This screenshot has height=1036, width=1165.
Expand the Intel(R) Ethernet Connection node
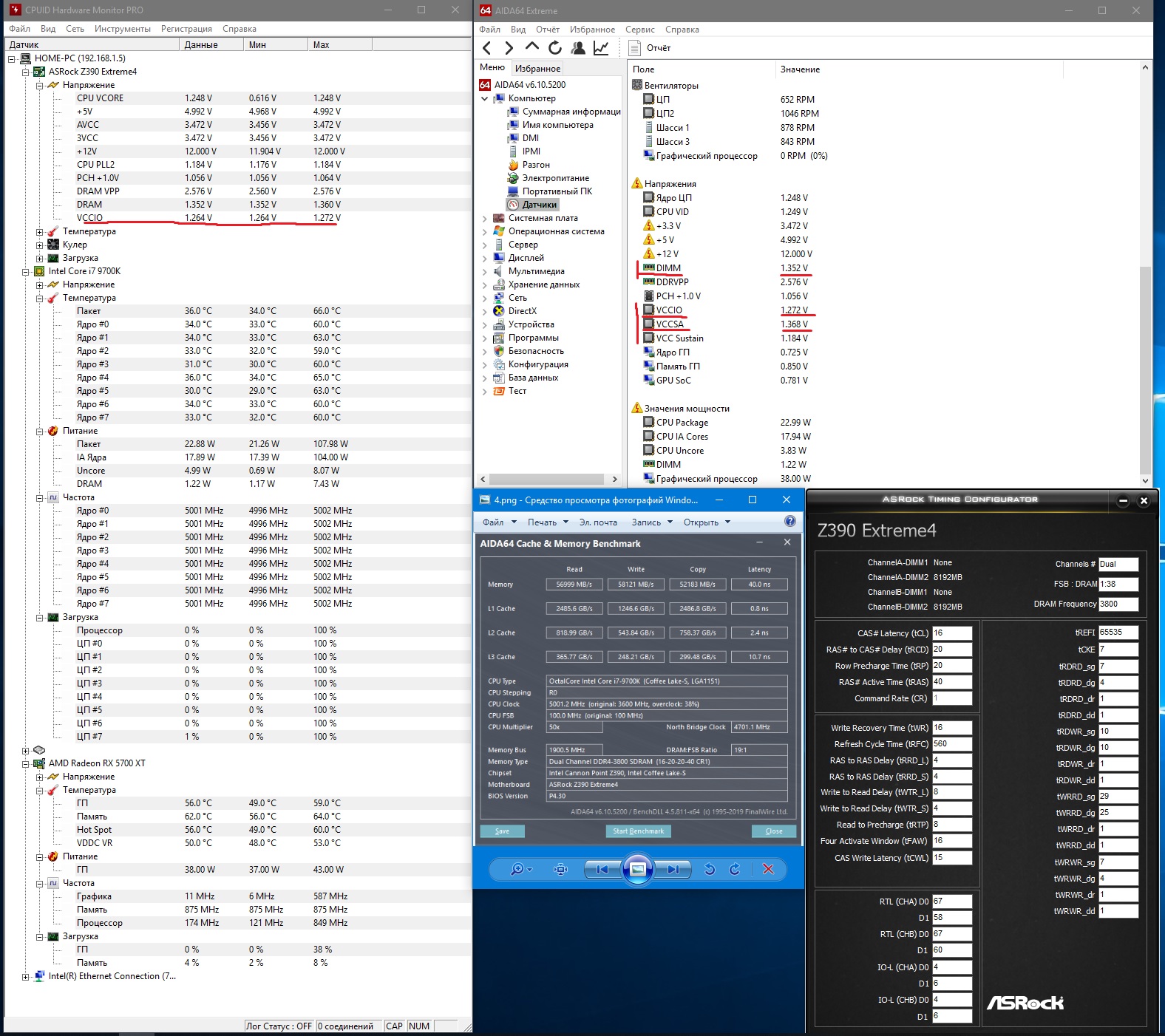point(26,976)
